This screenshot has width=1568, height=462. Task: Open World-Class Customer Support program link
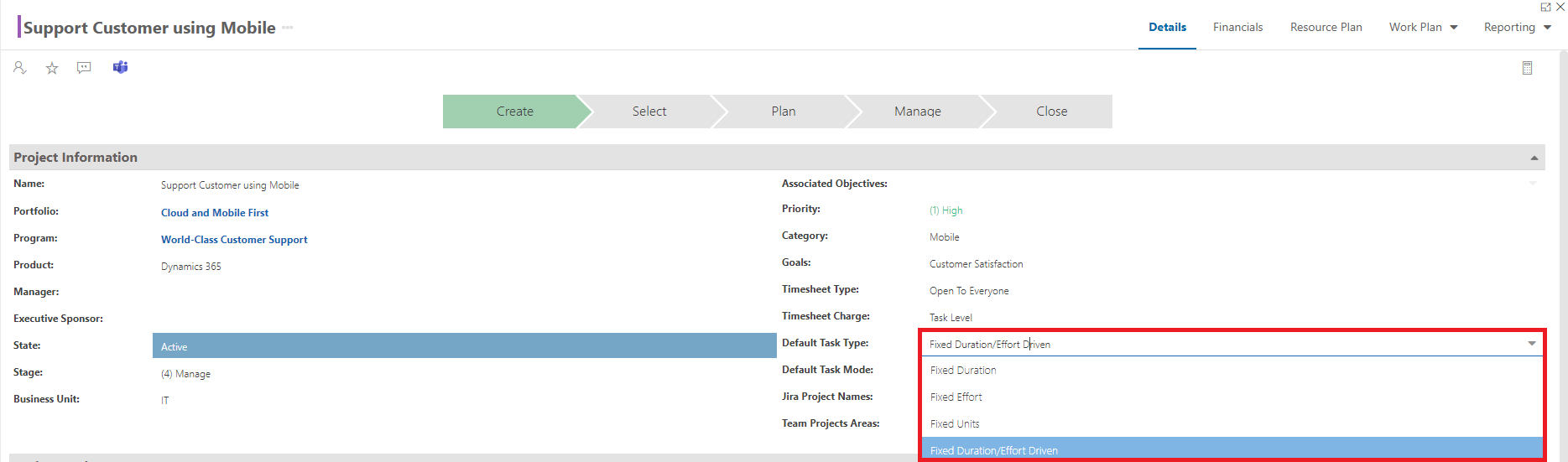point(234,240)
